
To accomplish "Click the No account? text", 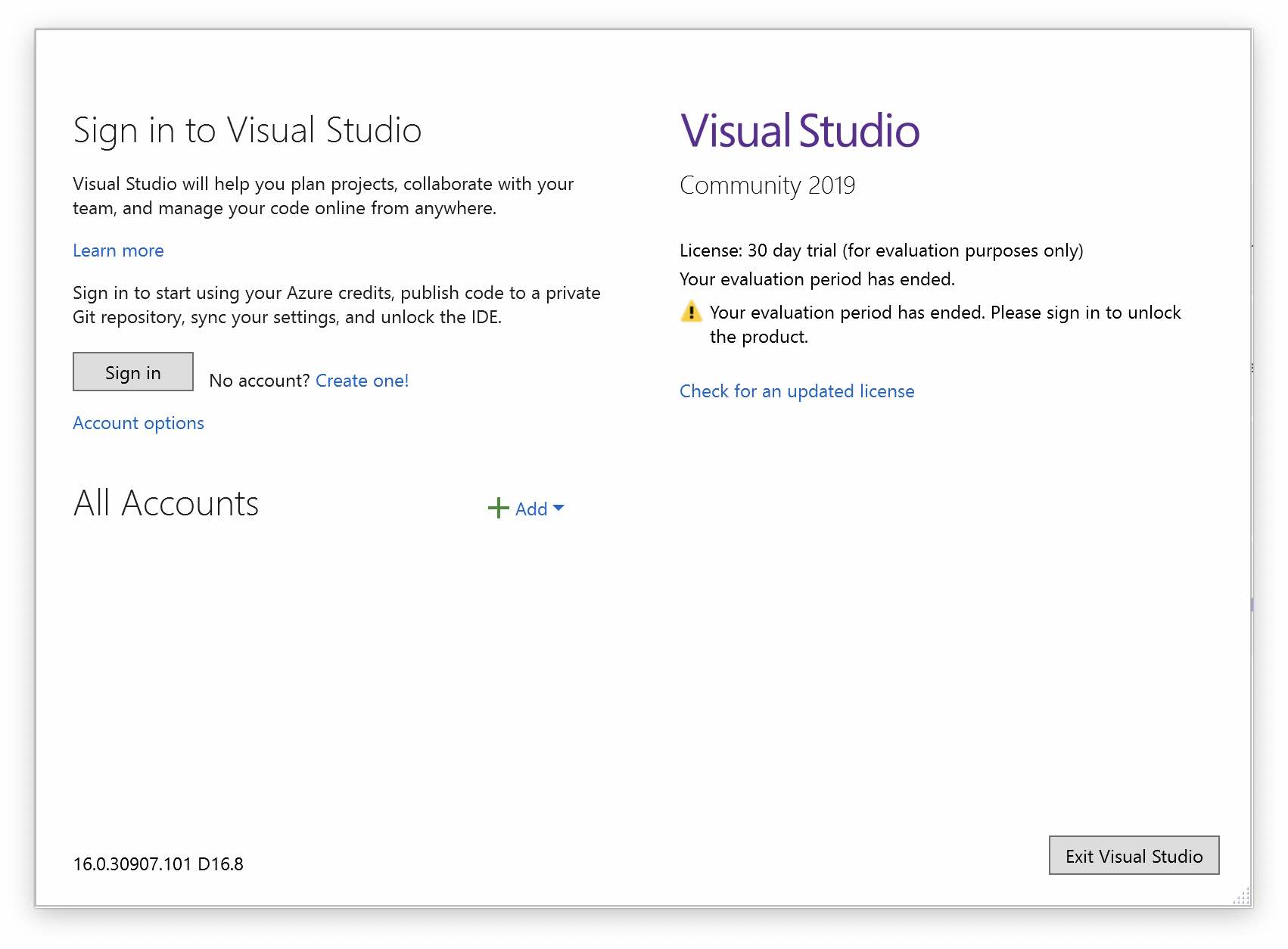I will [260, 381].
